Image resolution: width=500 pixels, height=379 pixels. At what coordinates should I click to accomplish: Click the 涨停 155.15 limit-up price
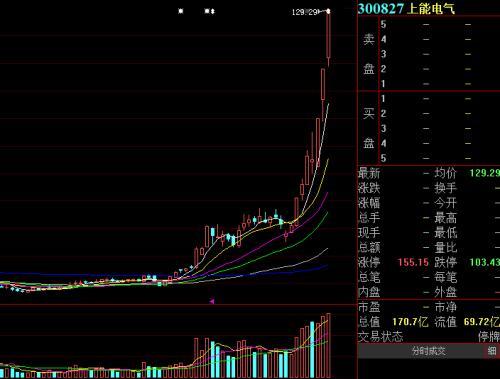point(413,262)
